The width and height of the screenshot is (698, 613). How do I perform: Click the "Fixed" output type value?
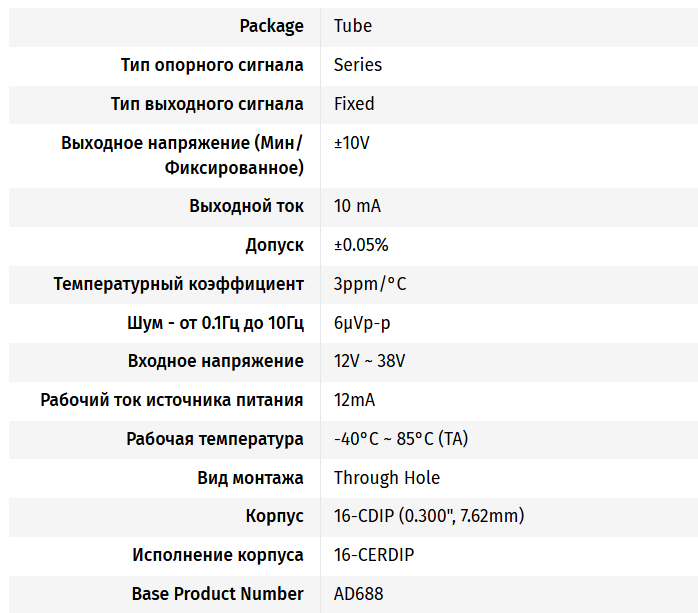(354, 104)
